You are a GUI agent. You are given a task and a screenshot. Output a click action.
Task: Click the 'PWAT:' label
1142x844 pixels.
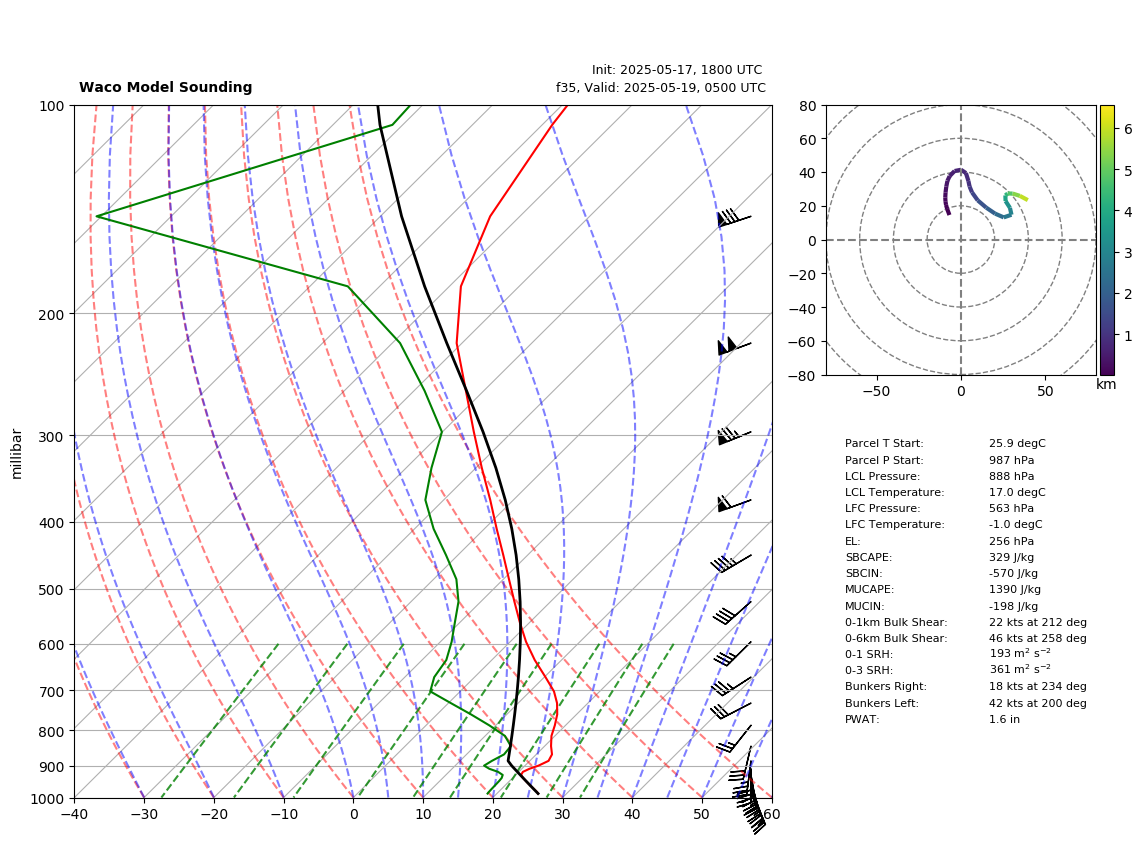tap(862, 719)
